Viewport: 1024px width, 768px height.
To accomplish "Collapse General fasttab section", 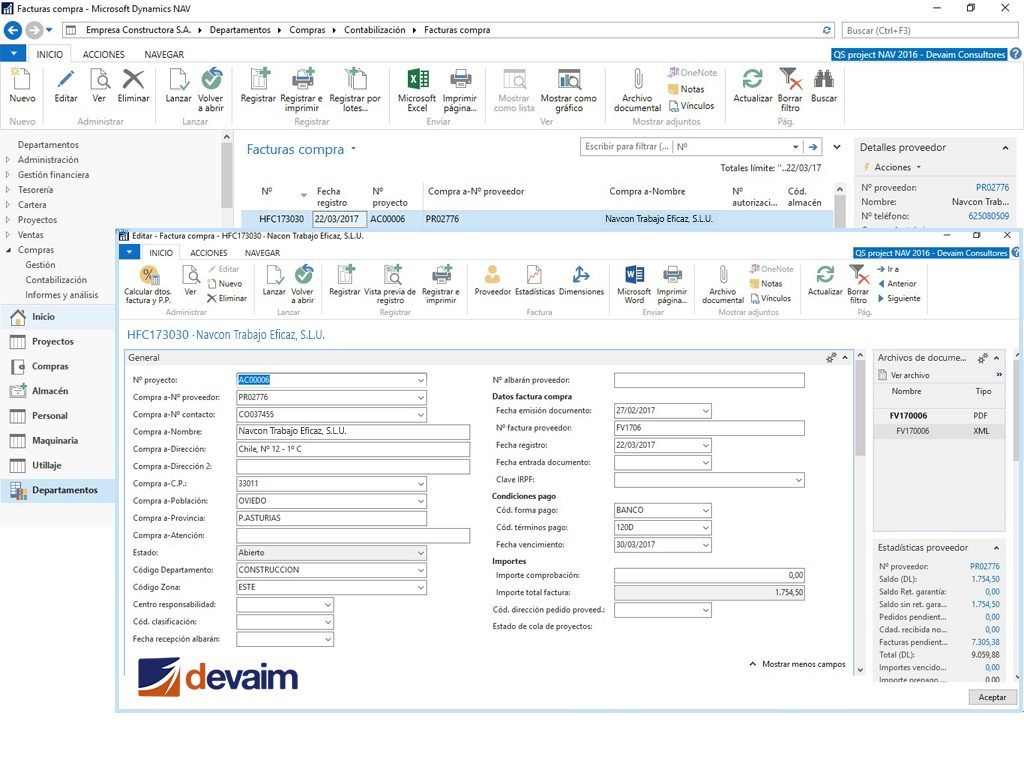I will tap(845, 358).
